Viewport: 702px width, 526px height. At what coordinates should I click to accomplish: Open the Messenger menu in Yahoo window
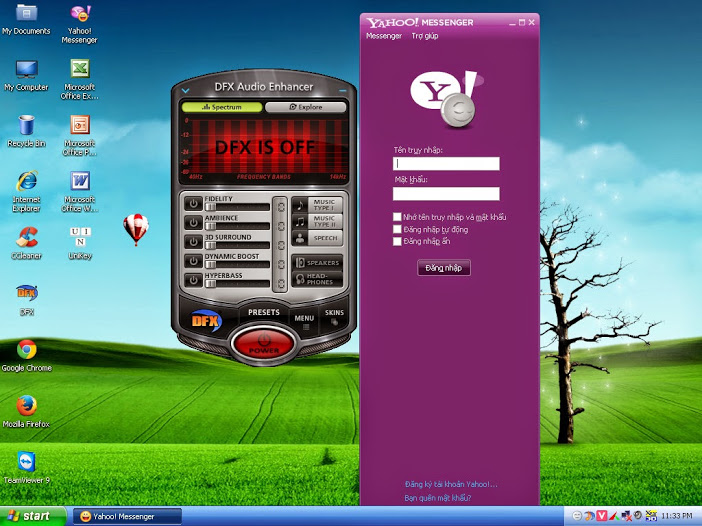tap(384, 36)
